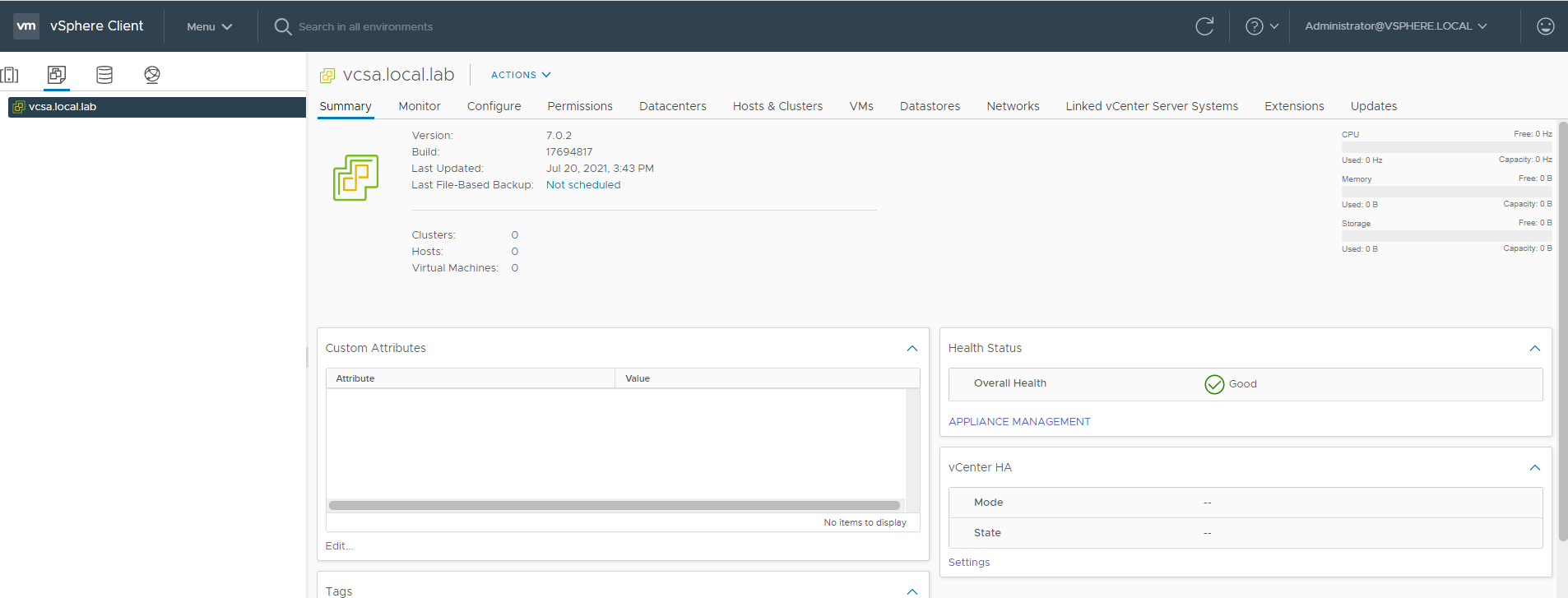Click the Mode row in vCenter HA
Image resolution: width=1568 pixels, height=598 pixels.
(1246, 503)
